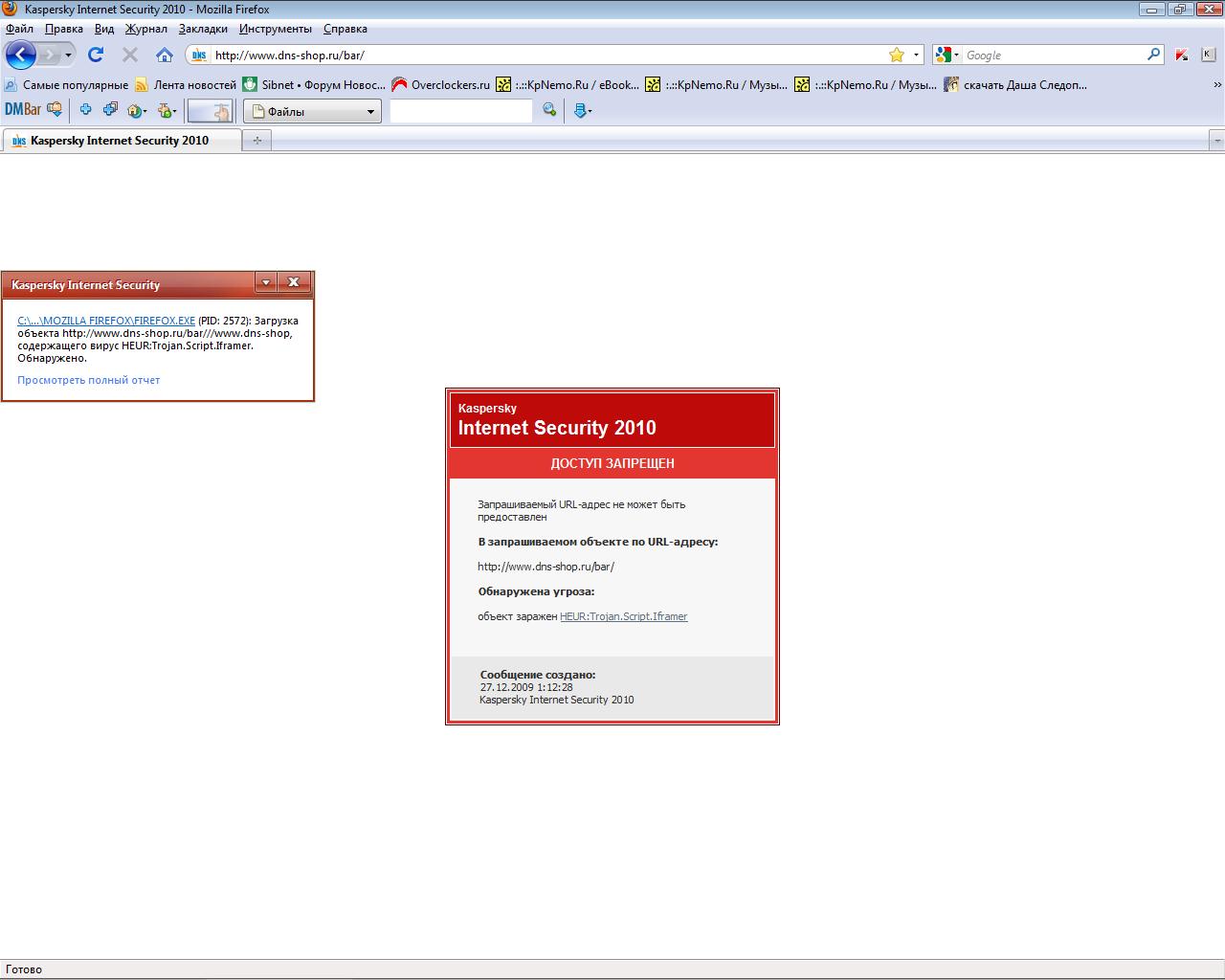Open the KpNemo.Ru eBook bookmark
Image resolution: width=1225 pixels, height=980 pixels.
point(568,85)
